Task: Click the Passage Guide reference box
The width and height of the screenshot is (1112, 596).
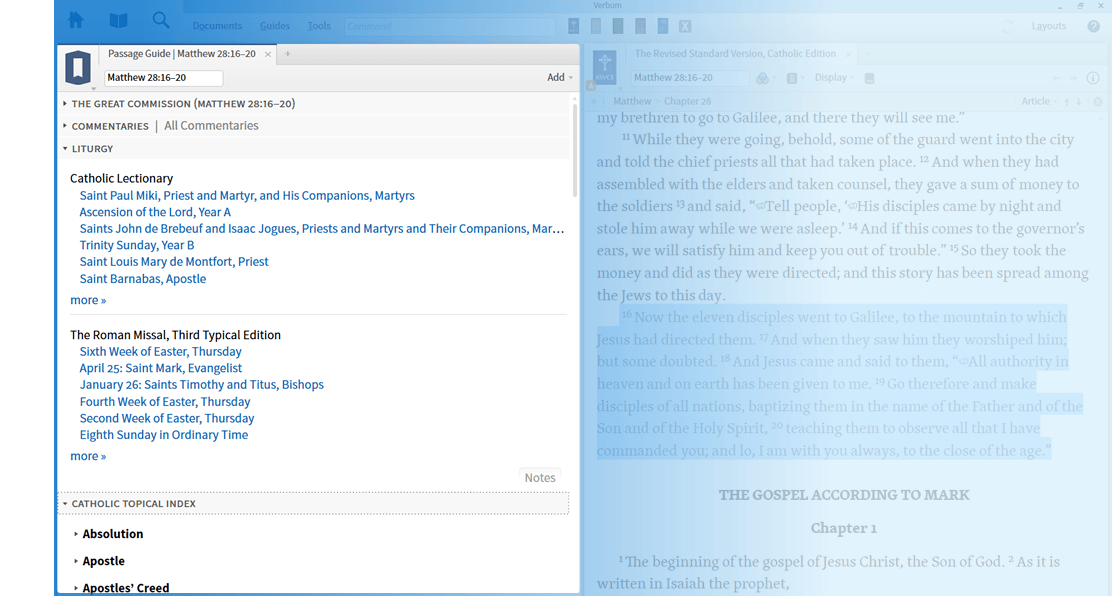Action: coord(163,77)
